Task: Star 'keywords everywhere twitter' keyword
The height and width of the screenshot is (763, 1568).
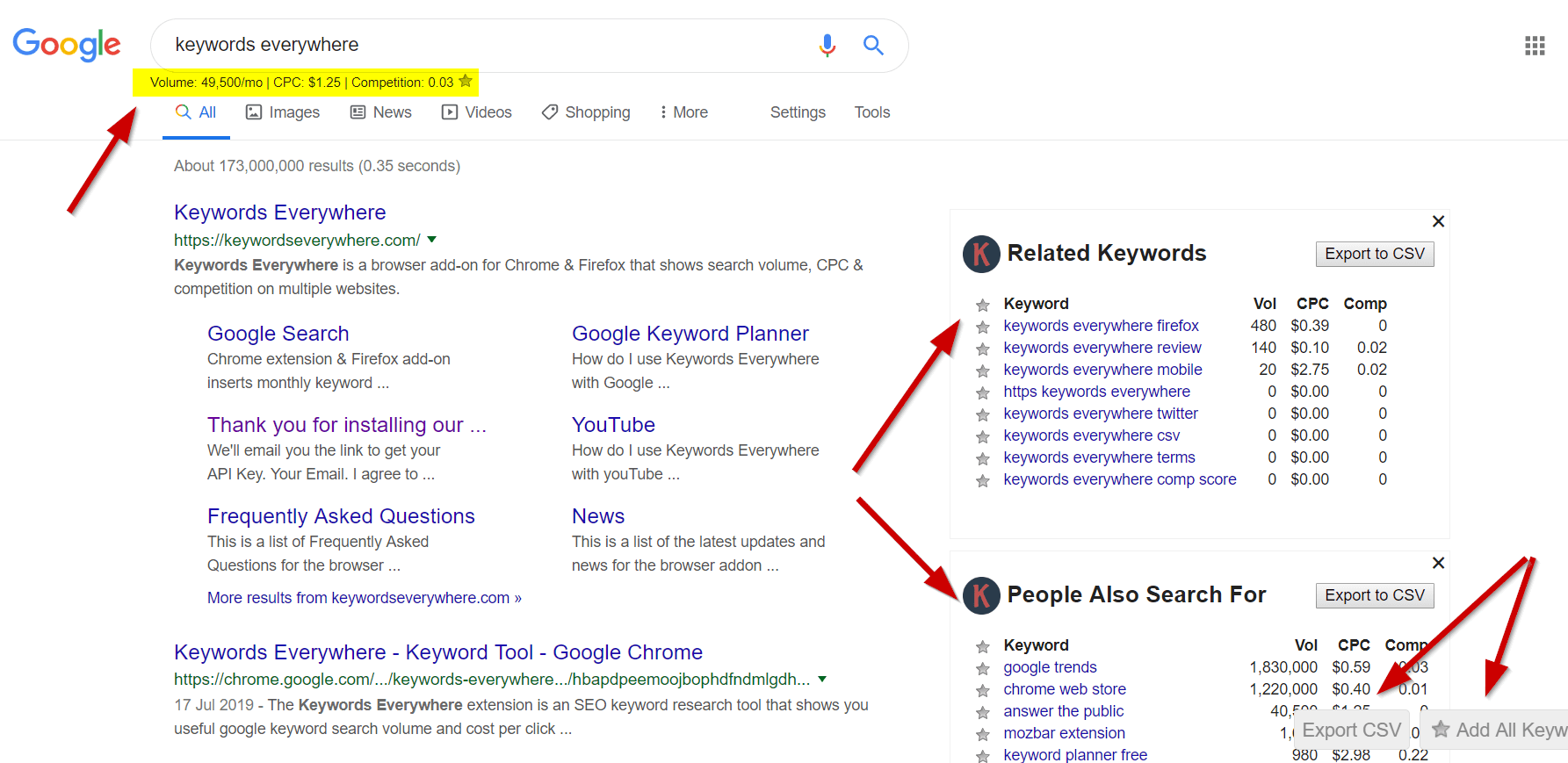Action: [x=983, y=414]
